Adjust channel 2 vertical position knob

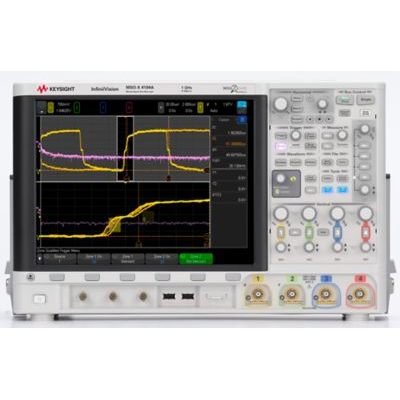309,247
